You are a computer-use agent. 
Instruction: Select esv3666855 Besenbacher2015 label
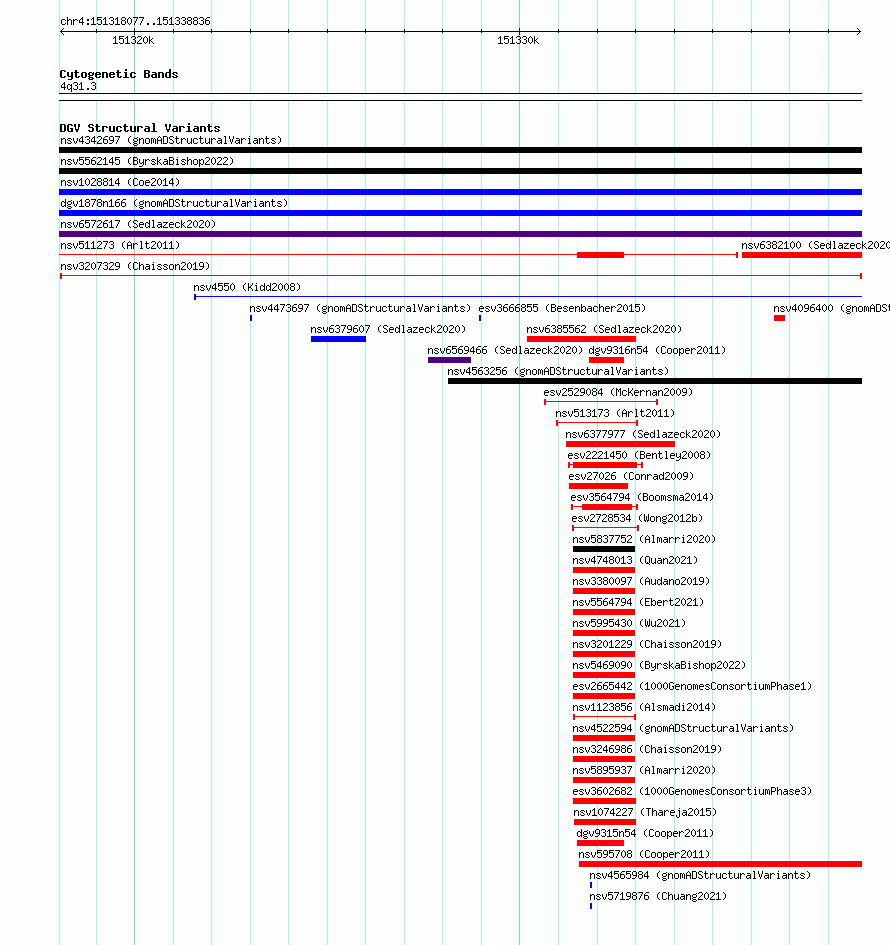coord(562,308)
